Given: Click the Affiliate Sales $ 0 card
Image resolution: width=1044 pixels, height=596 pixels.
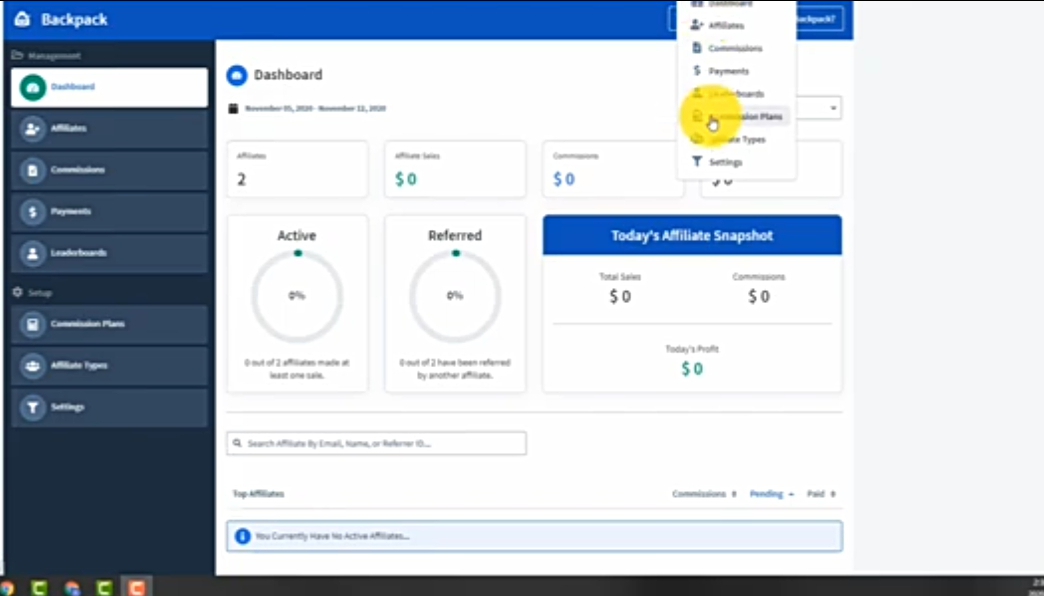Looking at the screenshot, I should click(455, 169).
